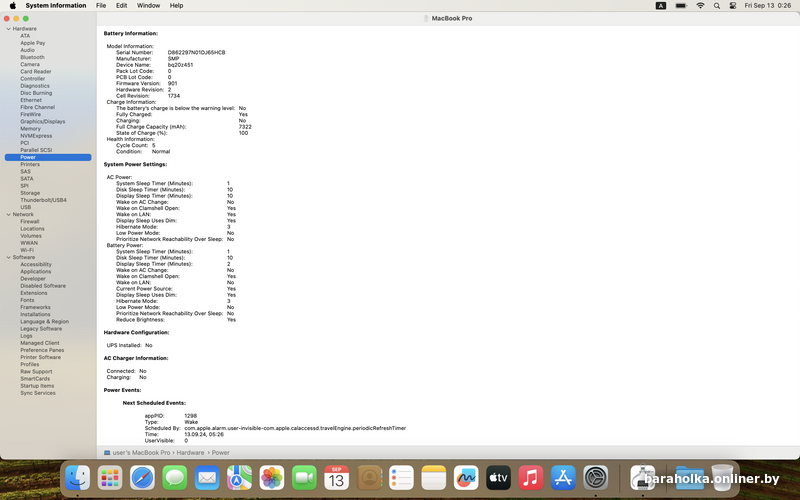This screenshot has height=500, width=800.
Task: Select Printers in the sidebar
Action: (30, 165)
